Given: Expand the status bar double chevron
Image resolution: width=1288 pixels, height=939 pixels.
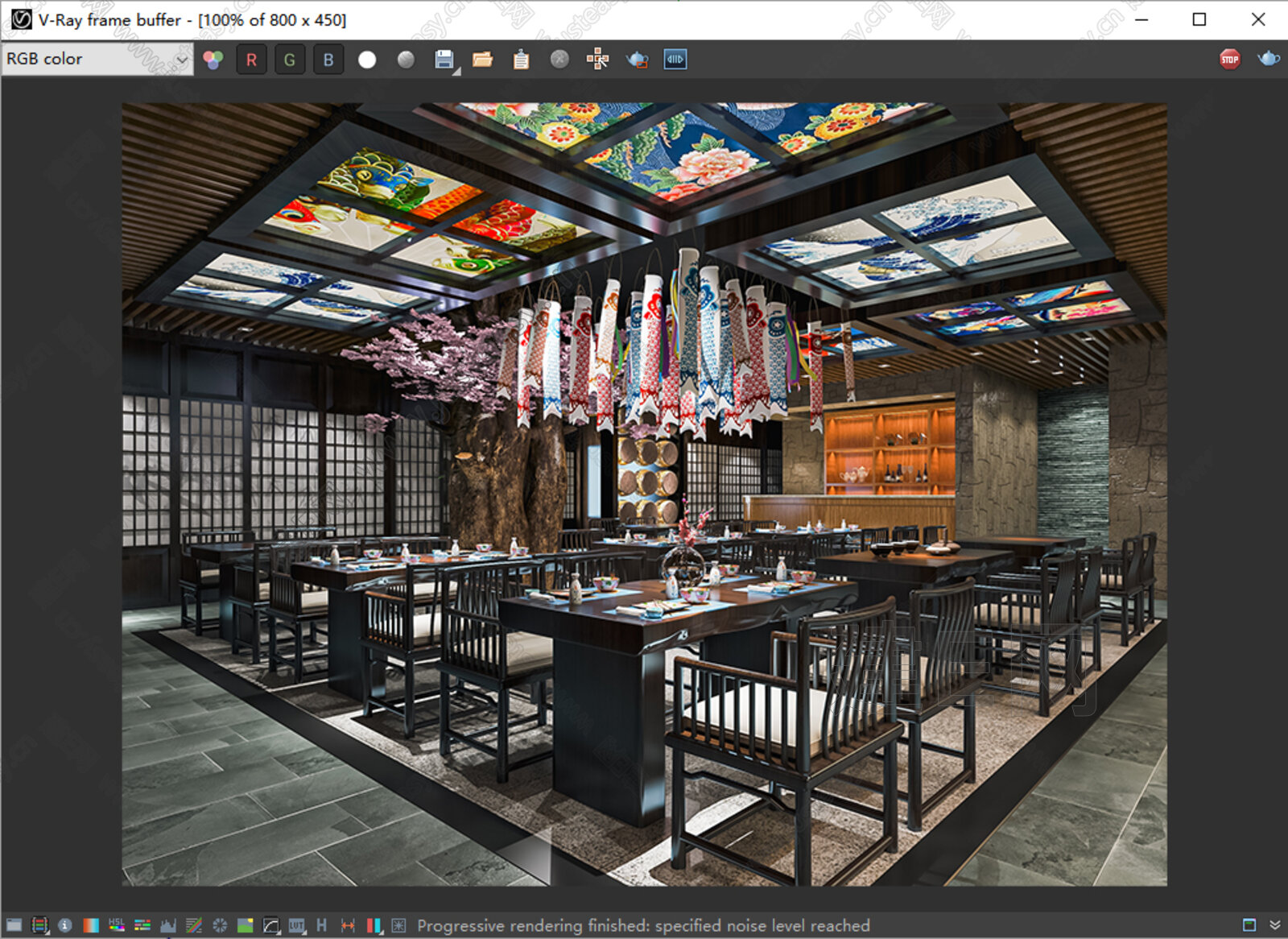Looking at the screenshot, I should point(1275,925).
